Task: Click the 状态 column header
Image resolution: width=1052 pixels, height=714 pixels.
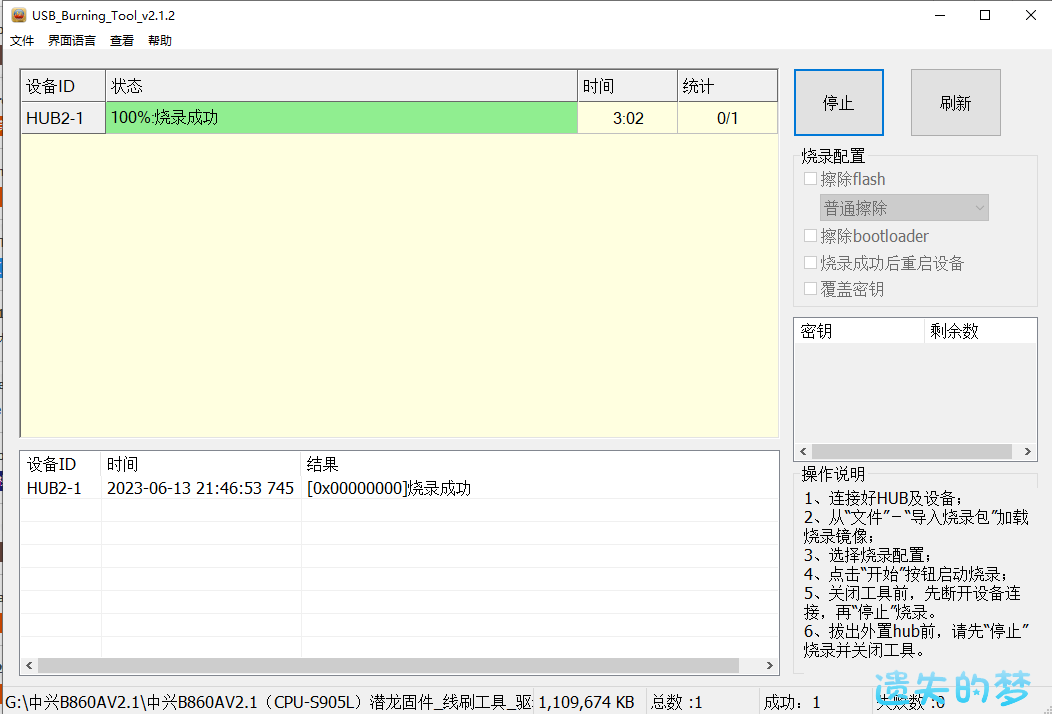Action: tap(341, 87)
